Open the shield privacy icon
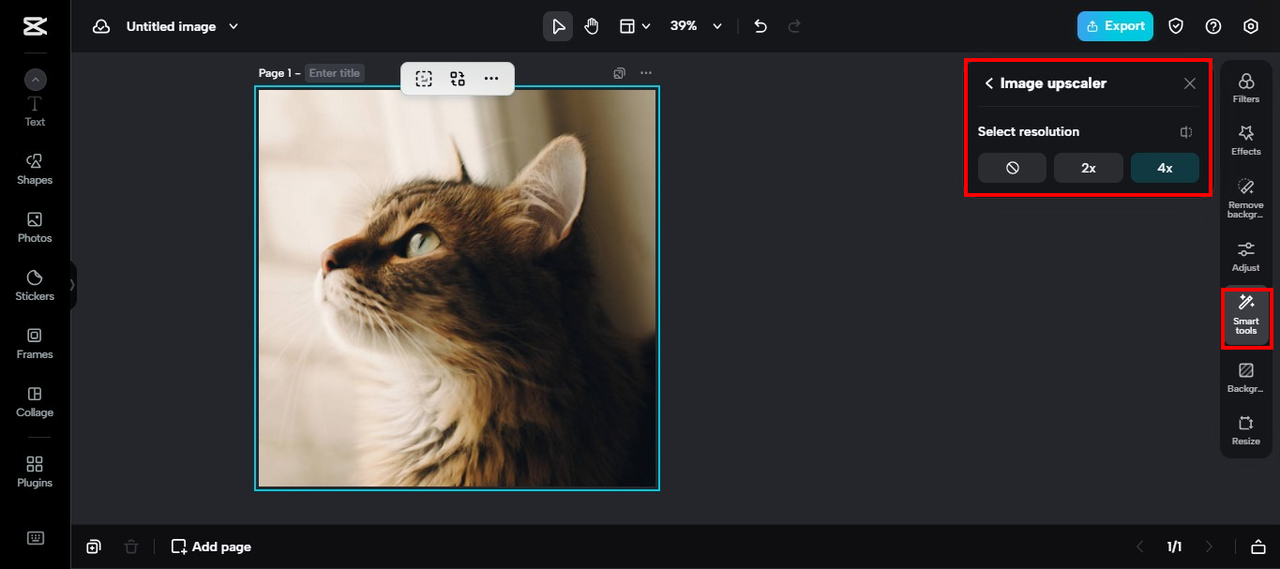Screen dimensions: 1280x569 click(x=1176, y=26)
